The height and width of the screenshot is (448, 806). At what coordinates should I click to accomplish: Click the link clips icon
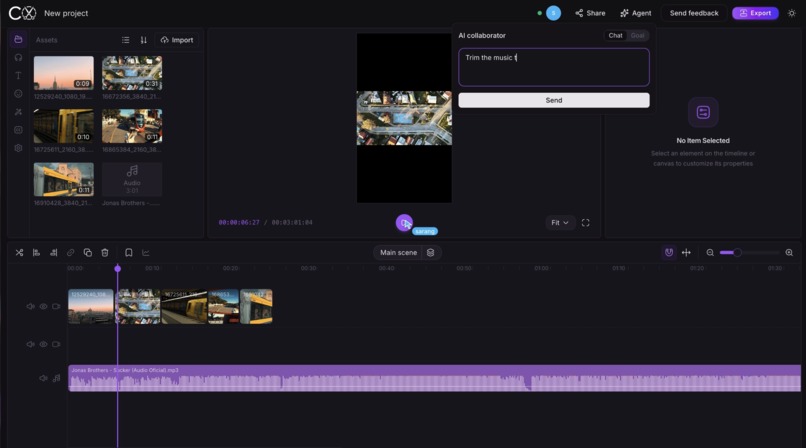(x=70, y=253)
